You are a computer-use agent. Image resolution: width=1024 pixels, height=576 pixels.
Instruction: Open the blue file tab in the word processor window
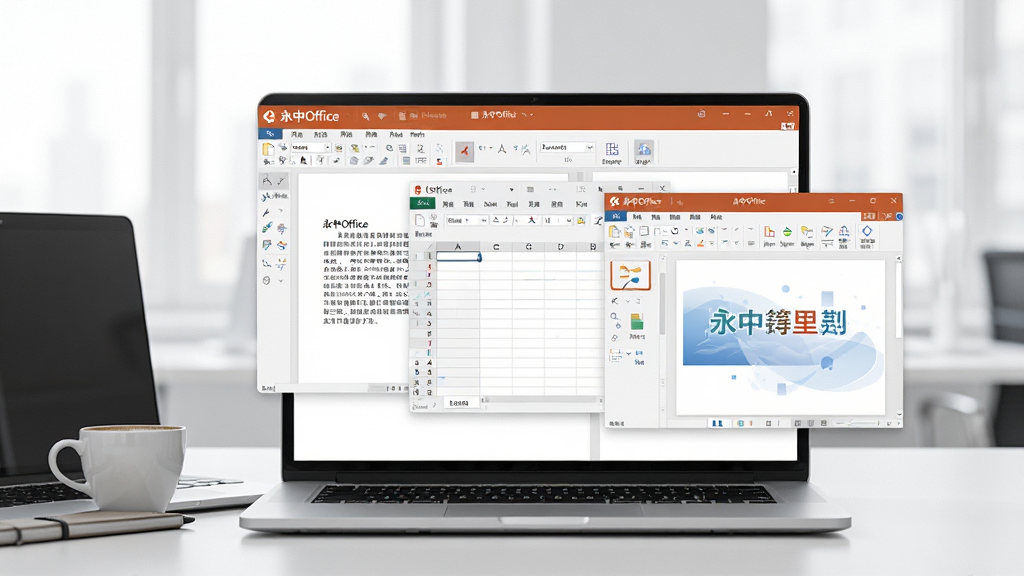[270, 133]
